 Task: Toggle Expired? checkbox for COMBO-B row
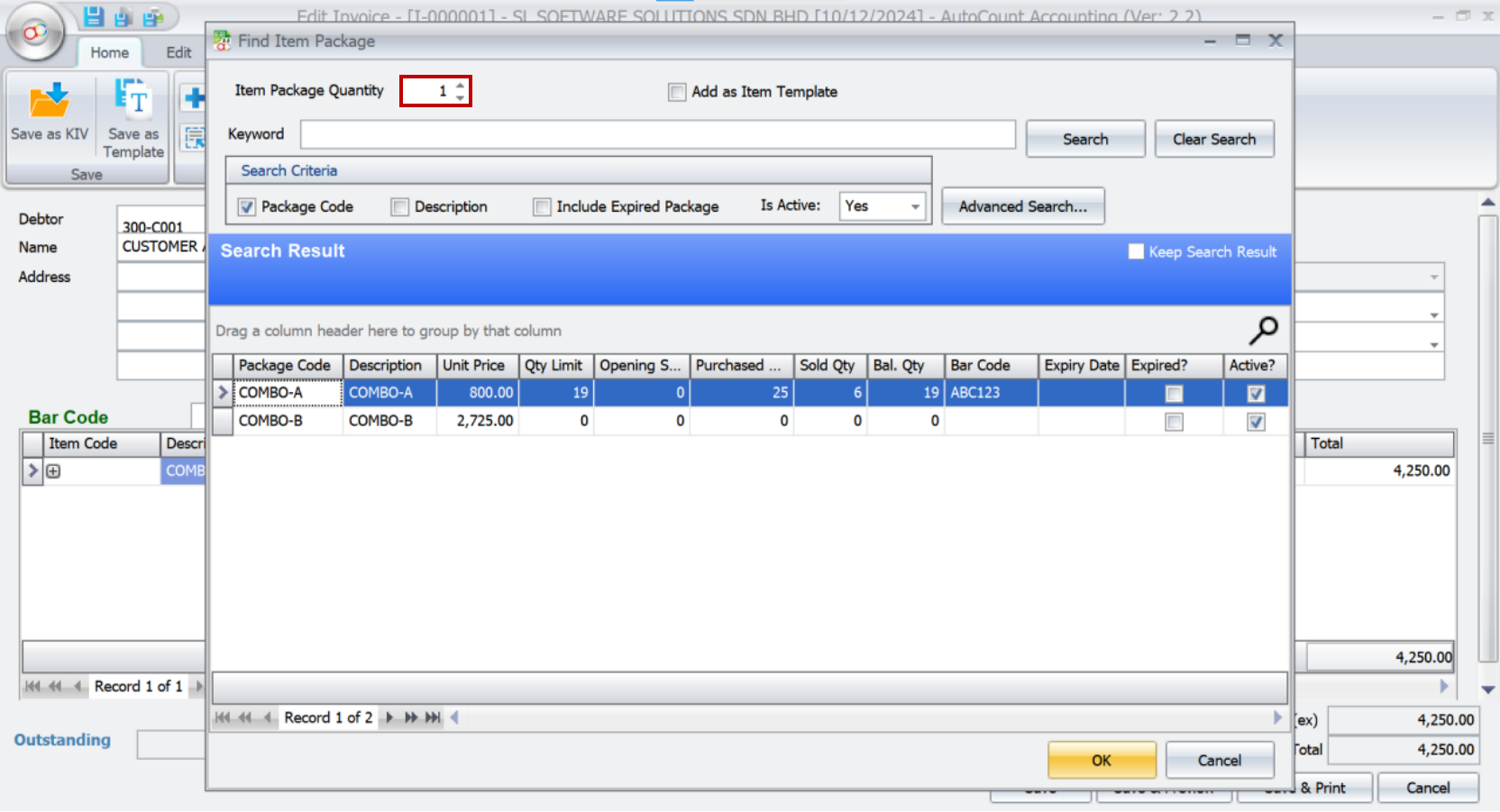pos(1174,422)
